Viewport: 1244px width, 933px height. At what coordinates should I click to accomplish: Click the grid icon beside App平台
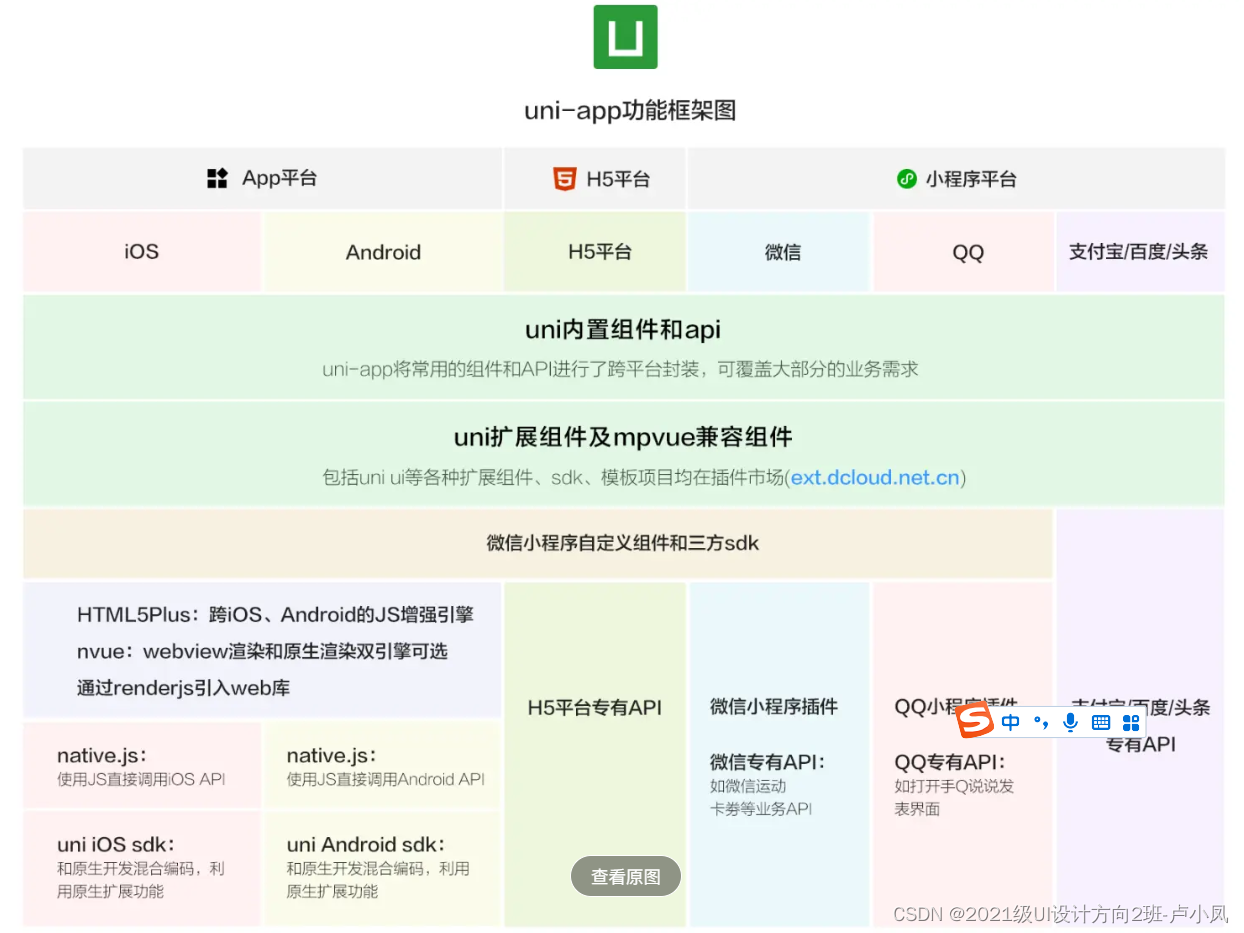pyautogui.click(x=217, y=178)
